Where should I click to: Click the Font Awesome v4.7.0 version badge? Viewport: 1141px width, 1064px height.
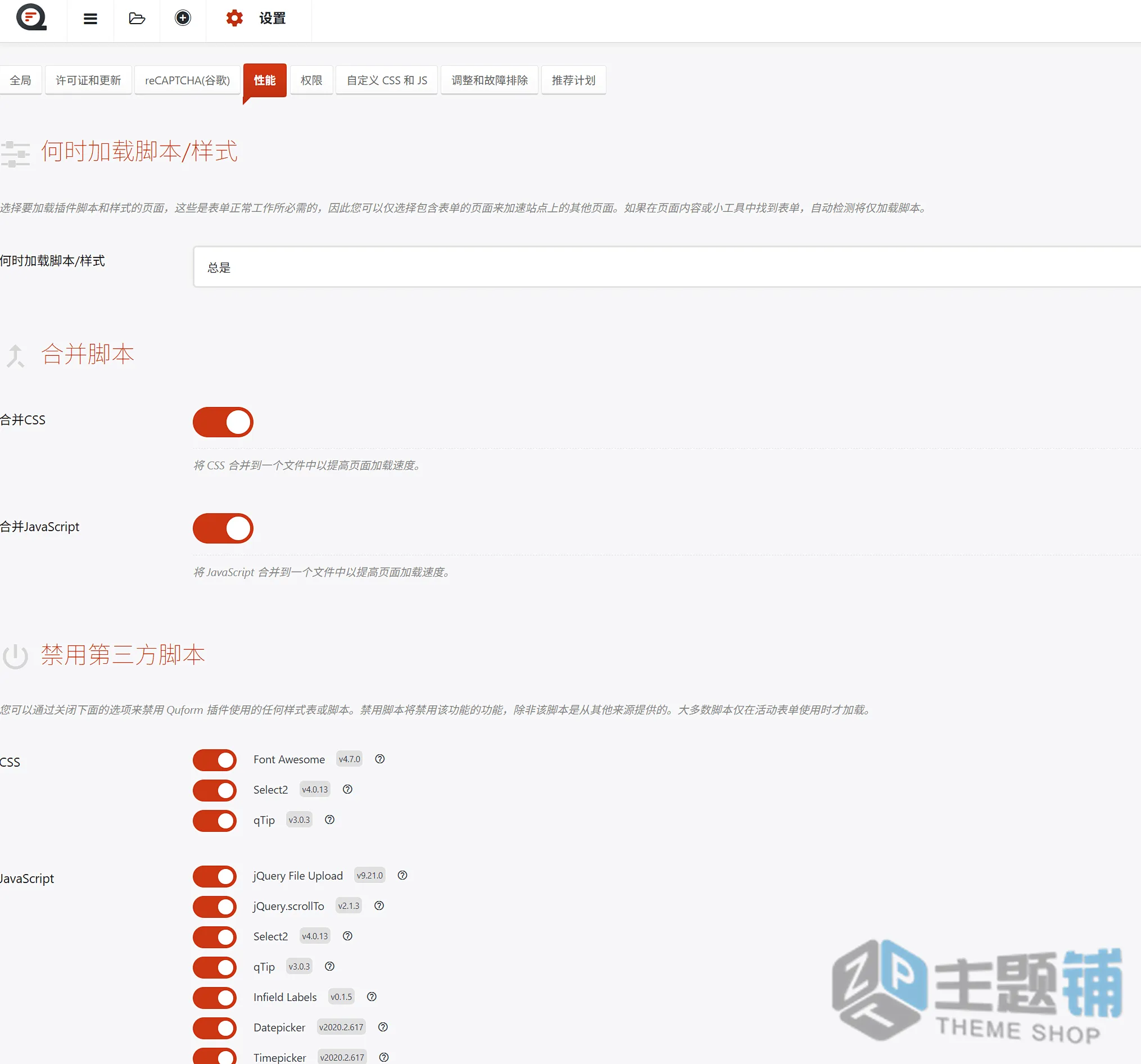pyautogui.click(x=349, y=759)
